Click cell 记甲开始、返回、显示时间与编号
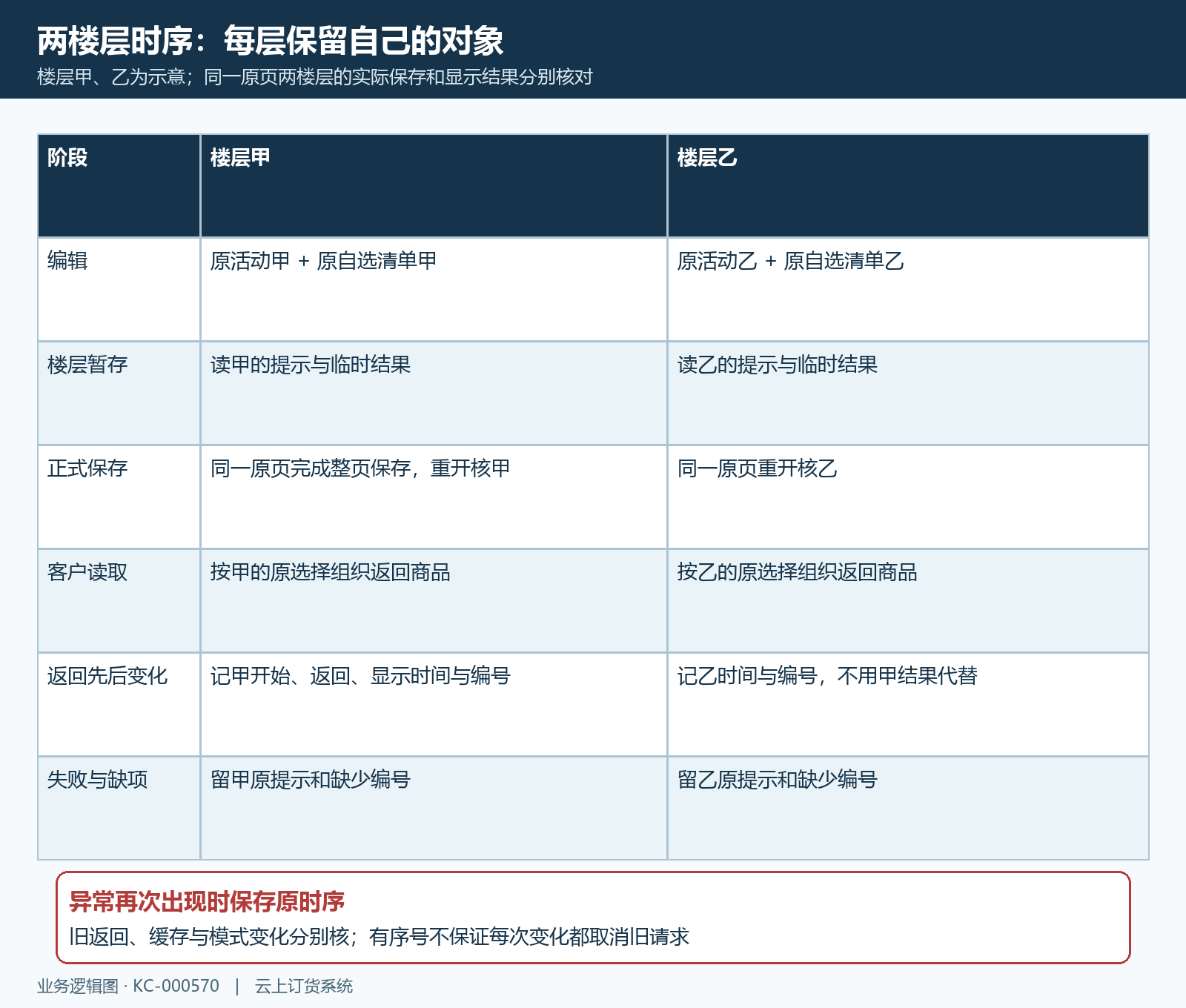 coord(434,705)
